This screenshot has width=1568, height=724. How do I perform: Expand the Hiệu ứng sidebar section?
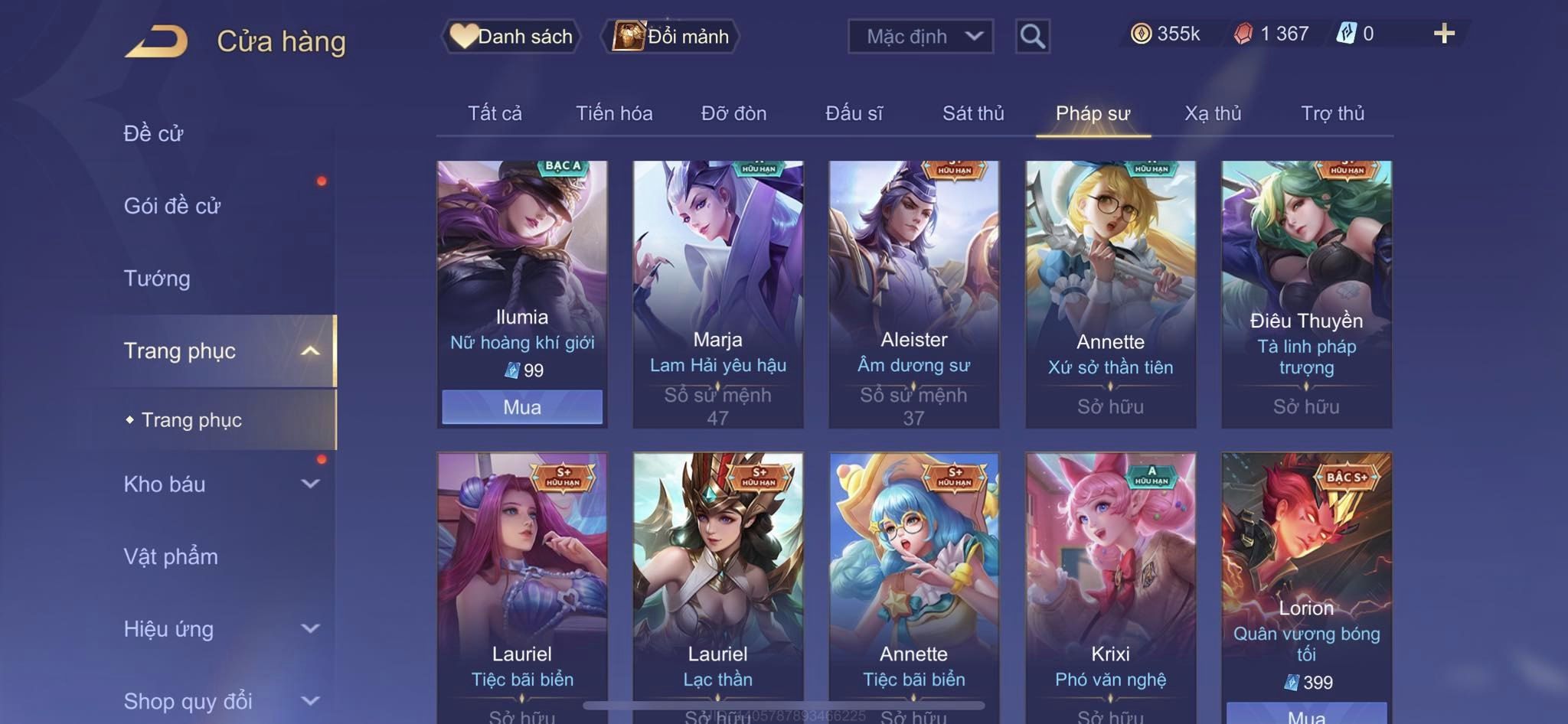pyautogui.click(x=310, y=628)
